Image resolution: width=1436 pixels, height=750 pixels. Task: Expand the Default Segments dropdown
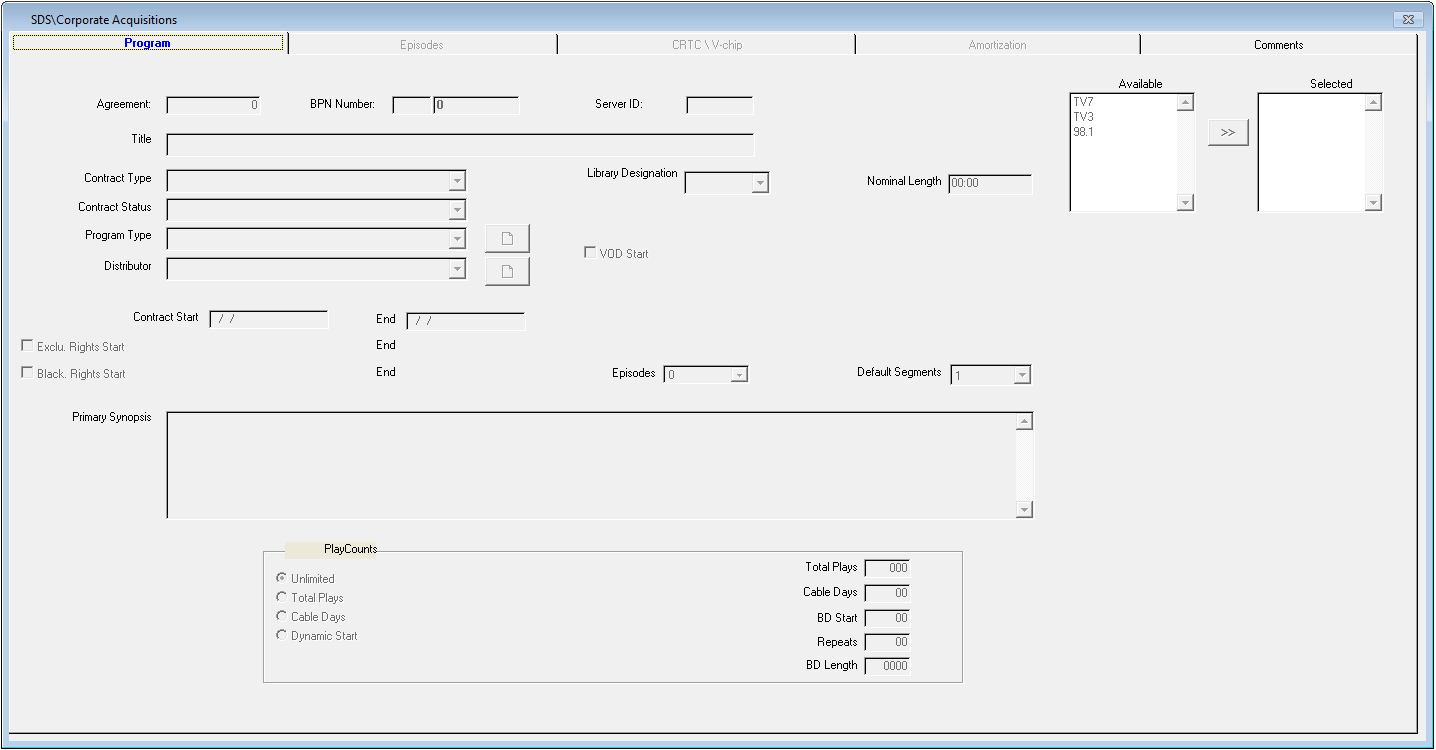[x=1021, y=375]
